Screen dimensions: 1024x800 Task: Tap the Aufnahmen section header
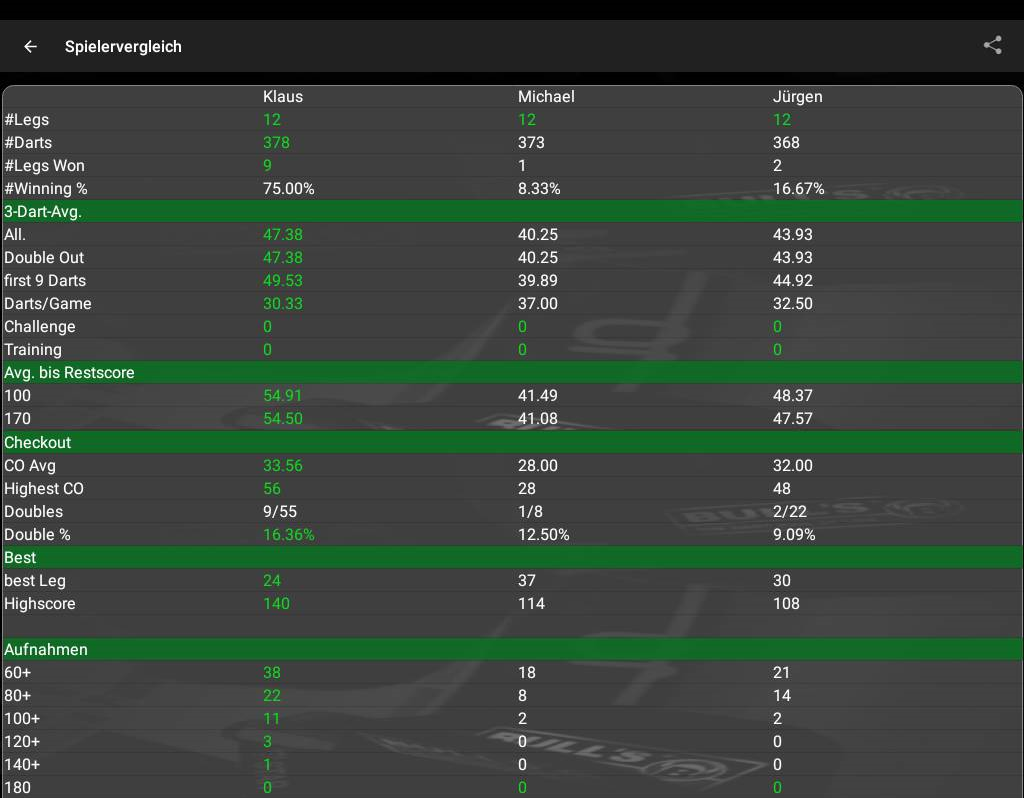[46, 649]
